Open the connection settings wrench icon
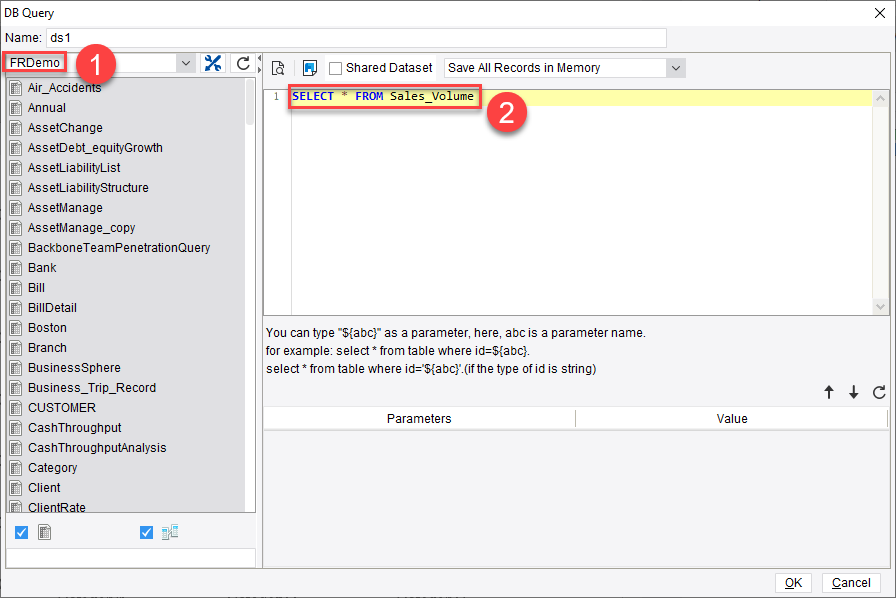Viewport: 896px width, 598px height. pyautogui.click(x=213, y=62)
